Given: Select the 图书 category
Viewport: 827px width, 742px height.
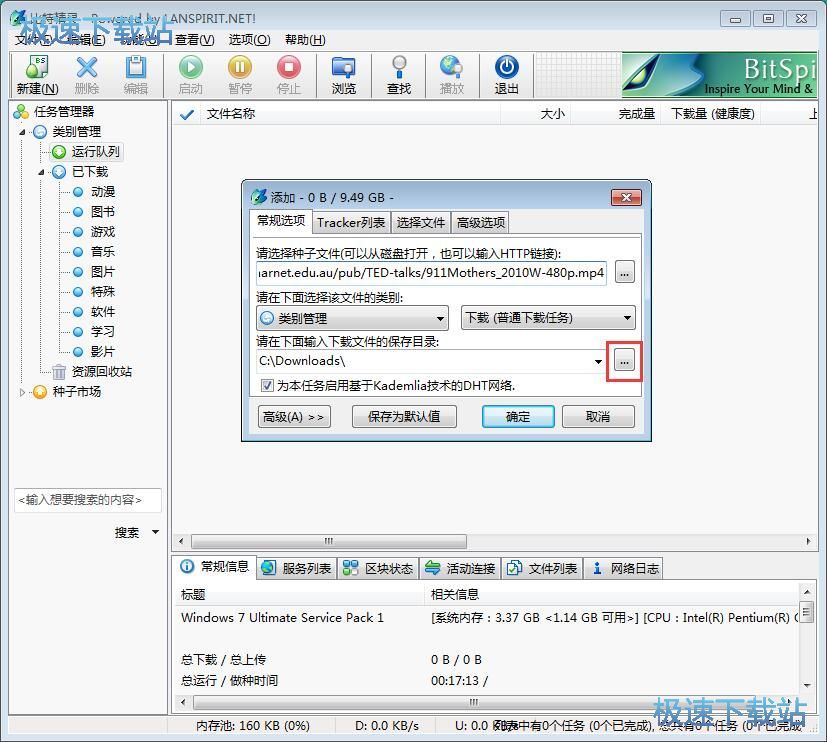Looking at the screenshot, I should click(x=94, y=211).
